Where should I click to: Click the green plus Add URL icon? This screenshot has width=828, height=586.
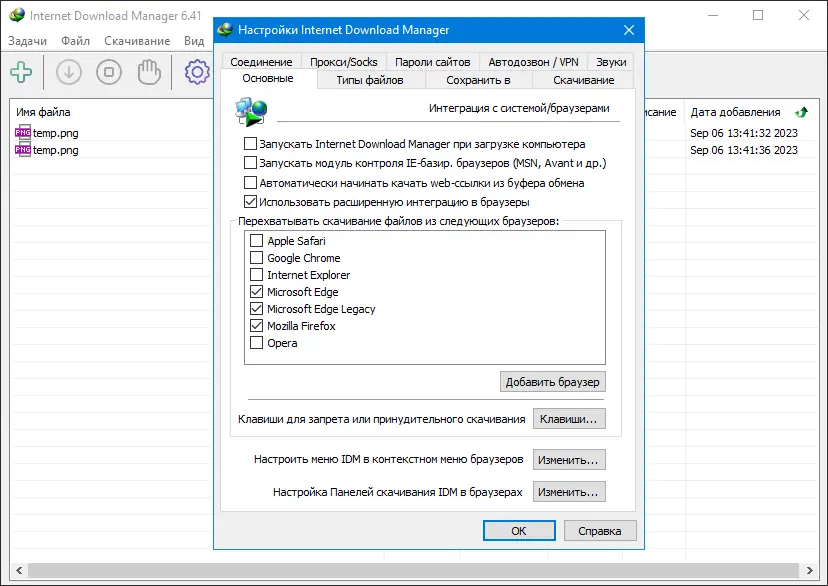[x=21, y=72]
